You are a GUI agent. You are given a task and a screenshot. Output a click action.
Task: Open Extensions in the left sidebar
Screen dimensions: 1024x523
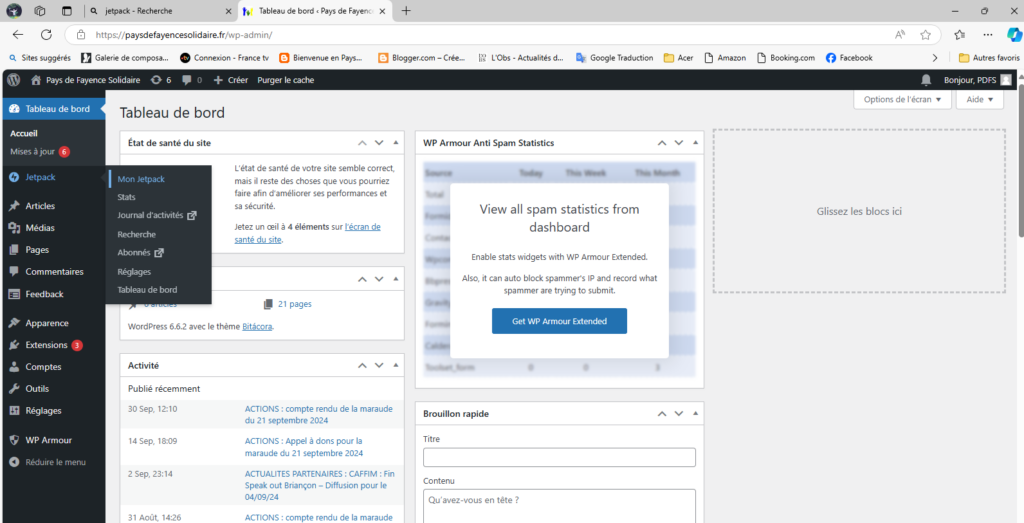click(x=46, y=345)
